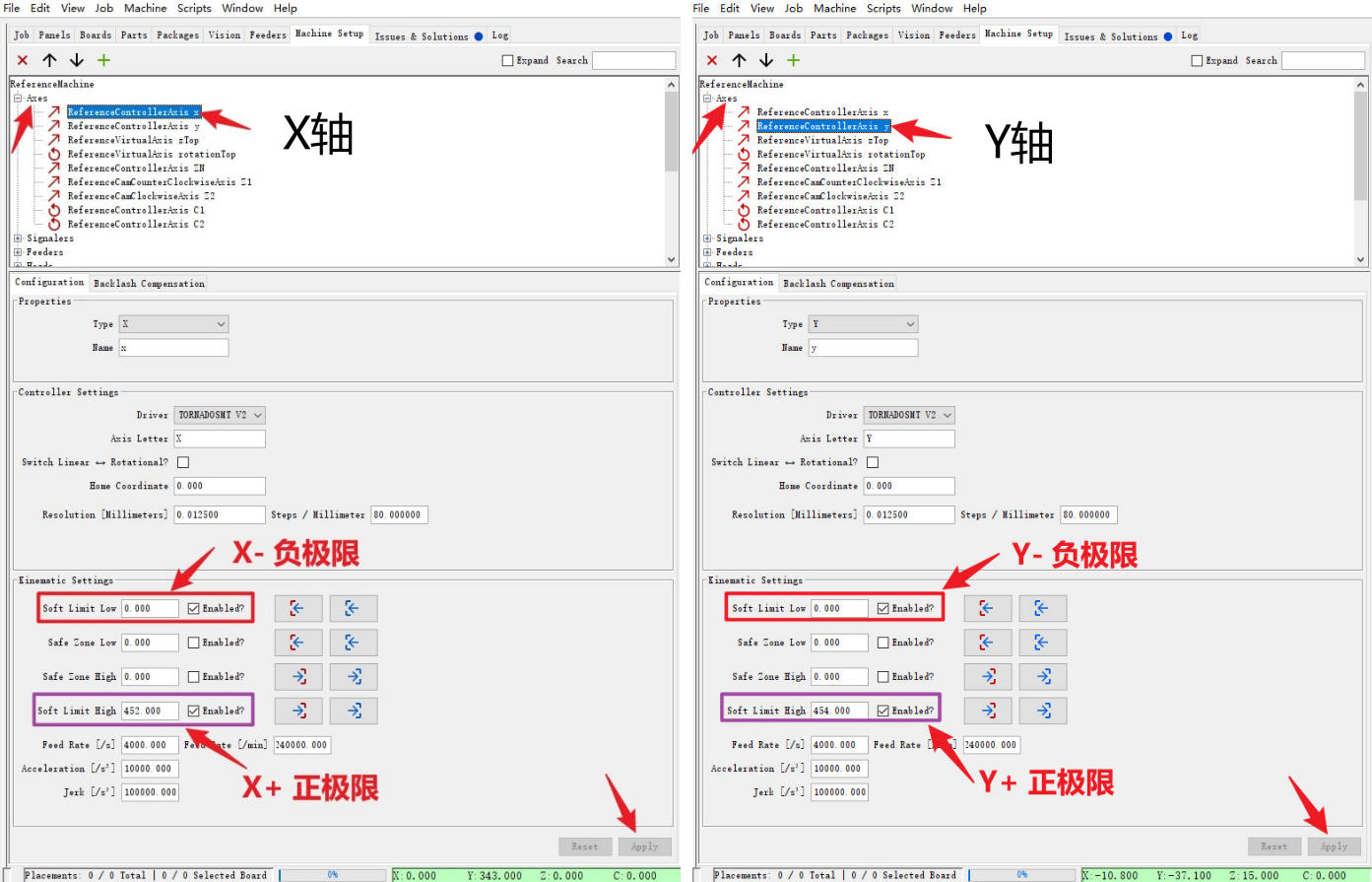Toggle Expand checkbox in right window

[1198, 60]
